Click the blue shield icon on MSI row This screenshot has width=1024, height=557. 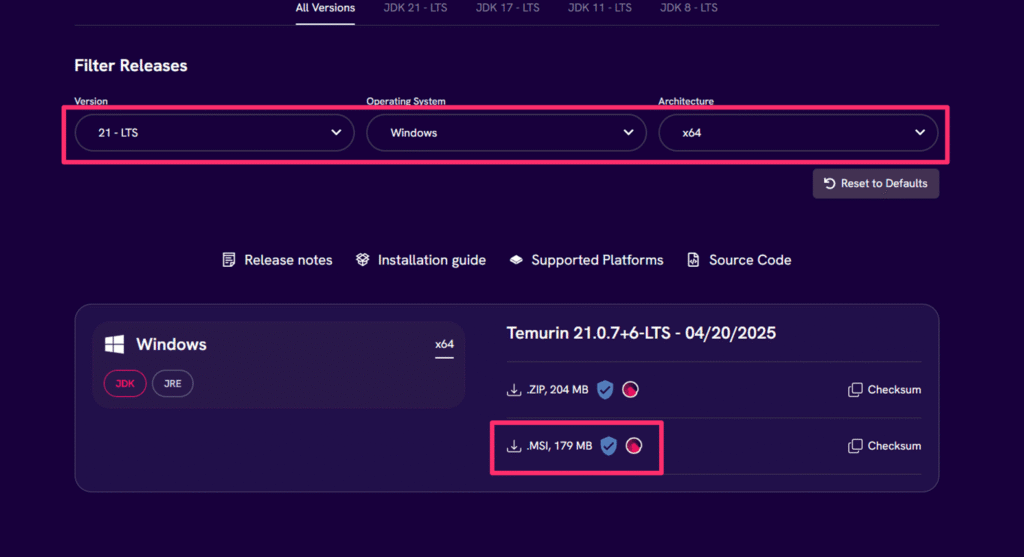click(609, 446)
